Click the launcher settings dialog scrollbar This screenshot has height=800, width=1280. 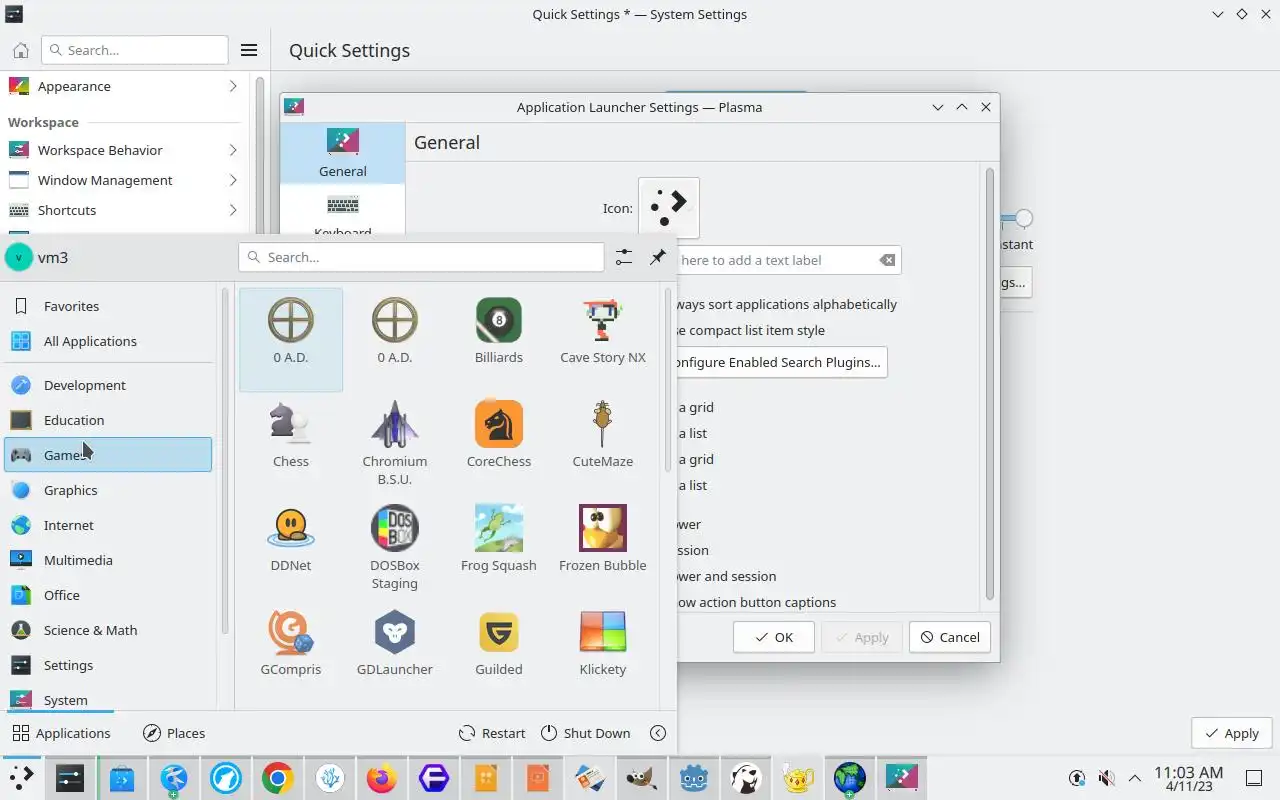tap(990, 384)
